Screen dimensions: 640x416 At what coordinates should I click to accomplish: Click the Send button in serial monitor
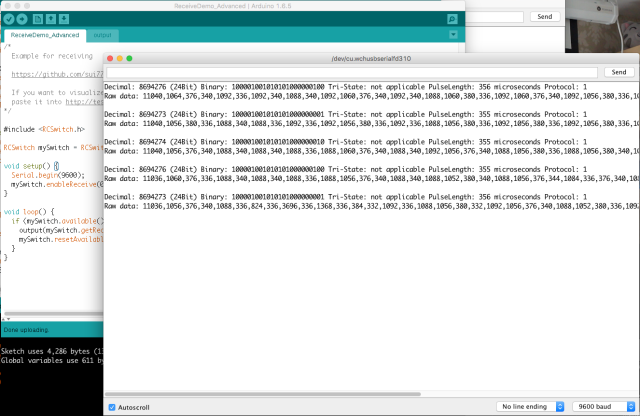(x=619, y=72)
